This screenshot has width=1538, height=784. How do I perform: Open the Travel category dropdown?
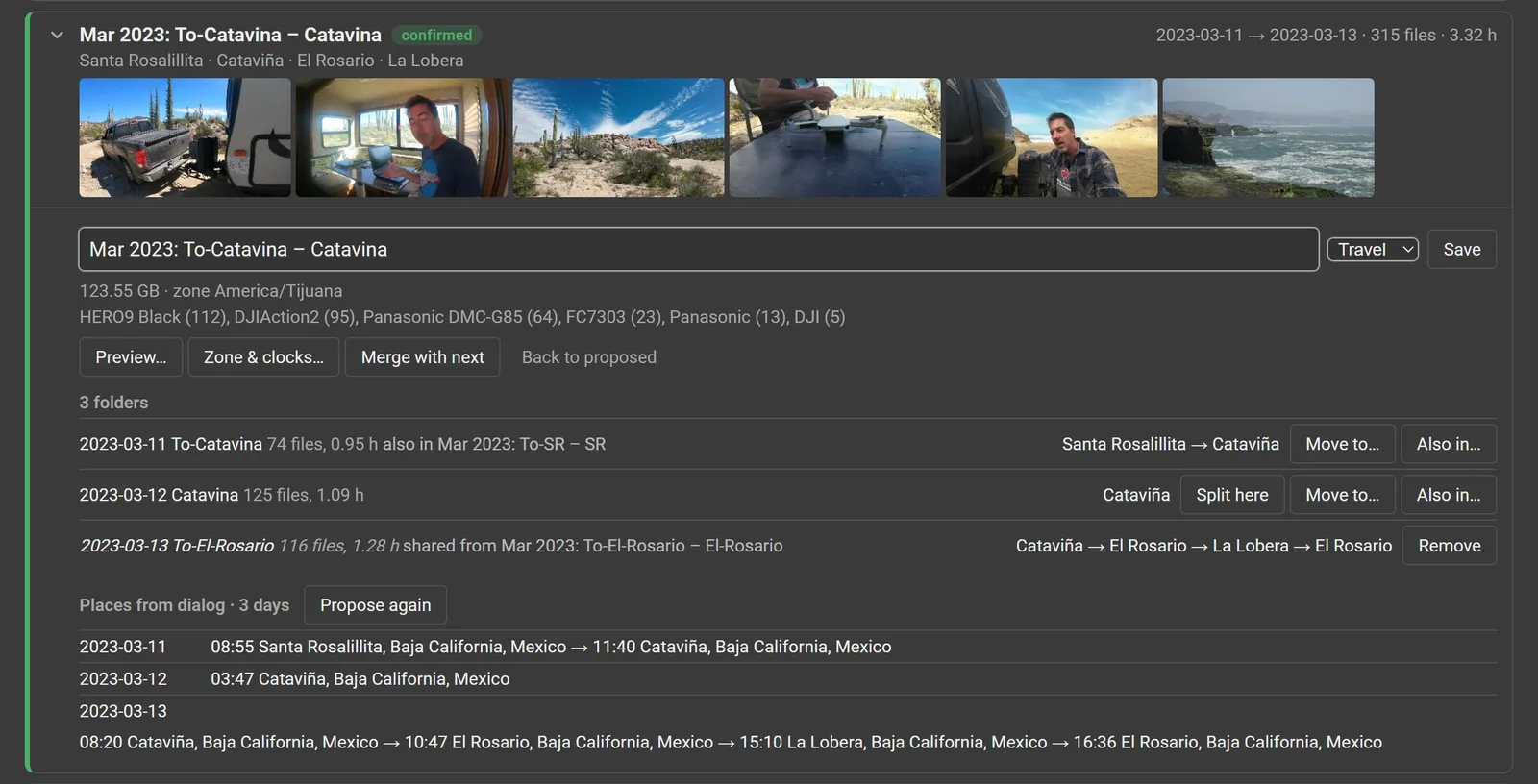1373,250
